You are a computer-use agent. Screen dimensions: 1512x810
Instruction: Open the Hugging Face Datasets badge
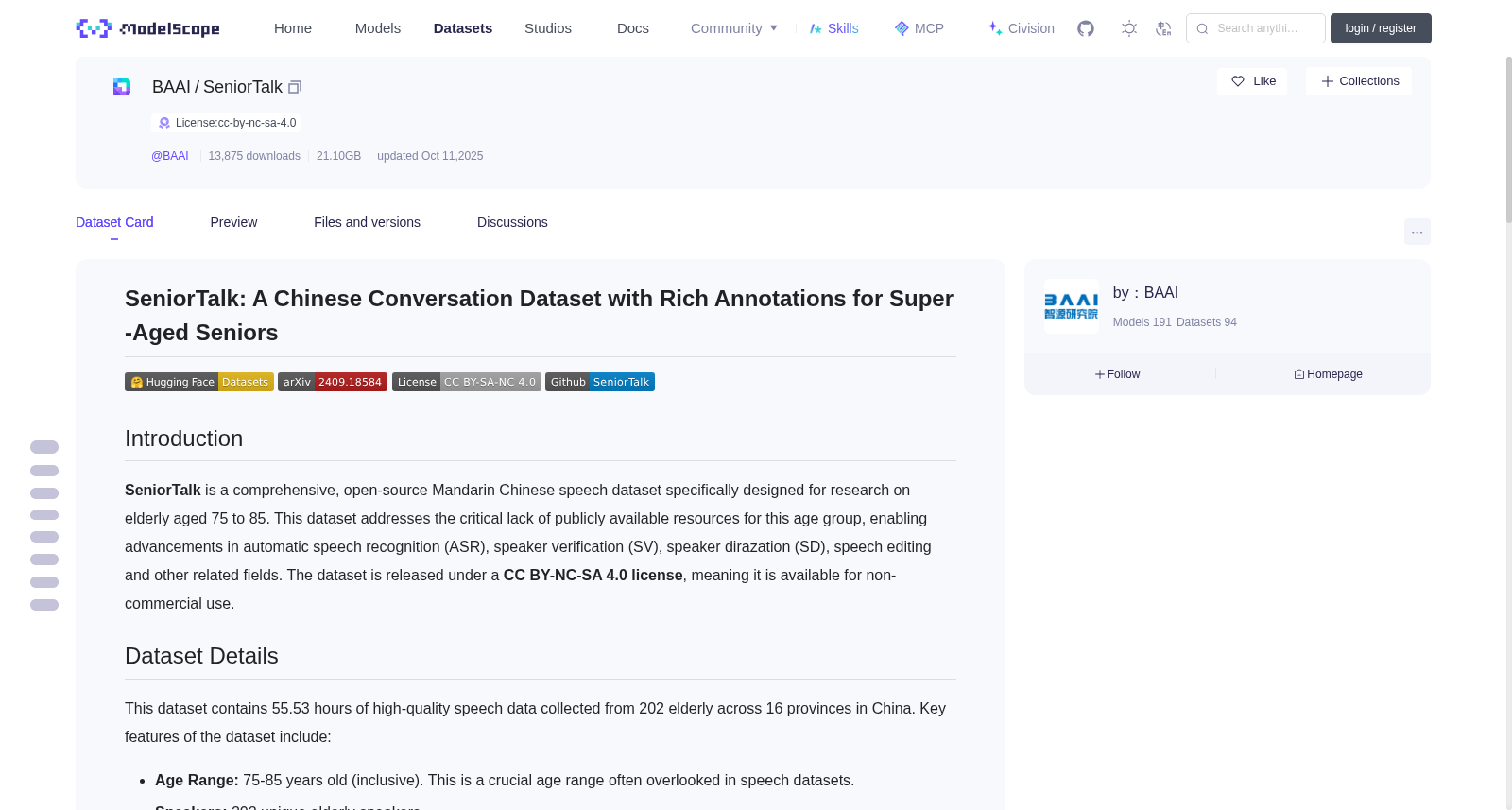(199, 382)
